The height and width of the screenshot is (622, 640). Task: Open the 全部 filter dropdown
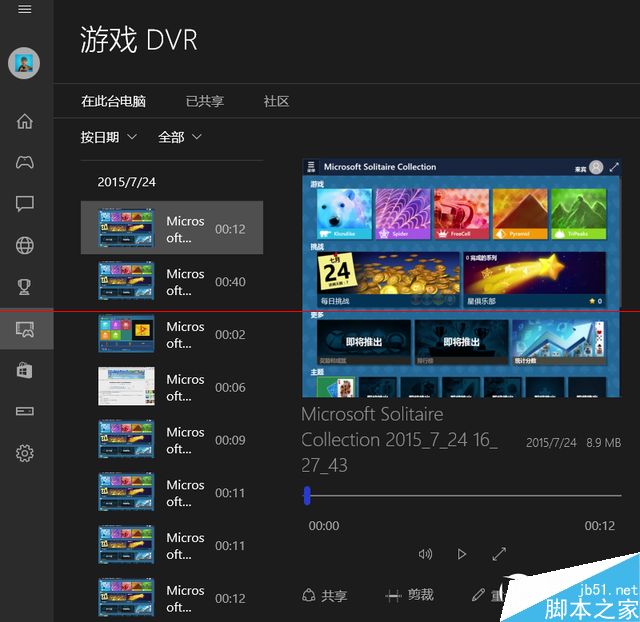pos(180,137)
